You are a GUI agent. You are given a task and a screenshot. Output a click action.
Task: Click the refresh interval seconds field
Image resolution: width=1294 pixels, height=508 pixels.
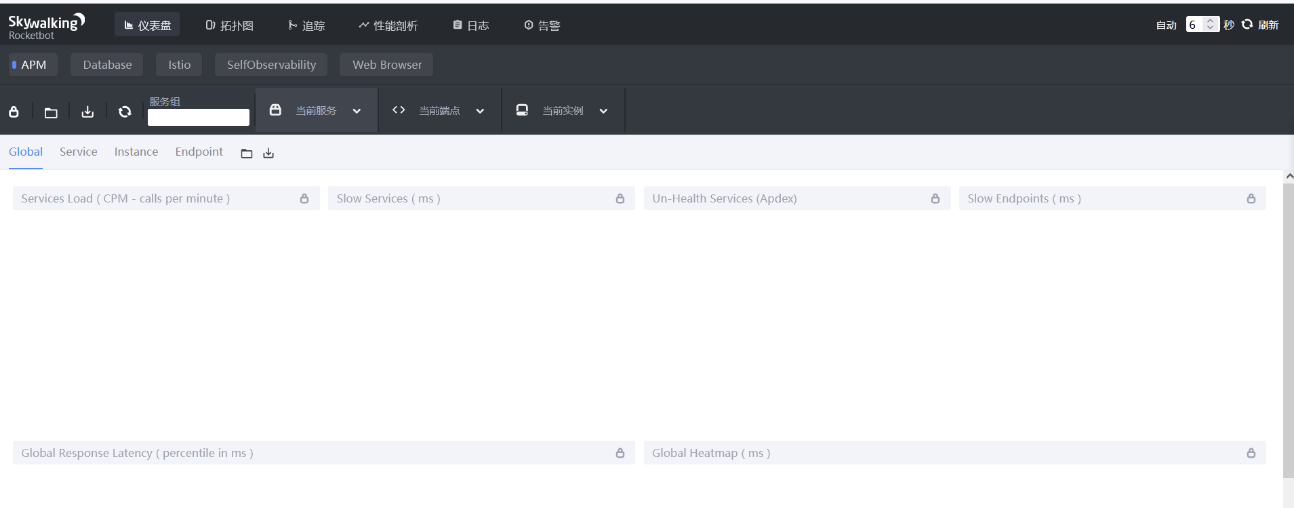[x=1202, y=25]
